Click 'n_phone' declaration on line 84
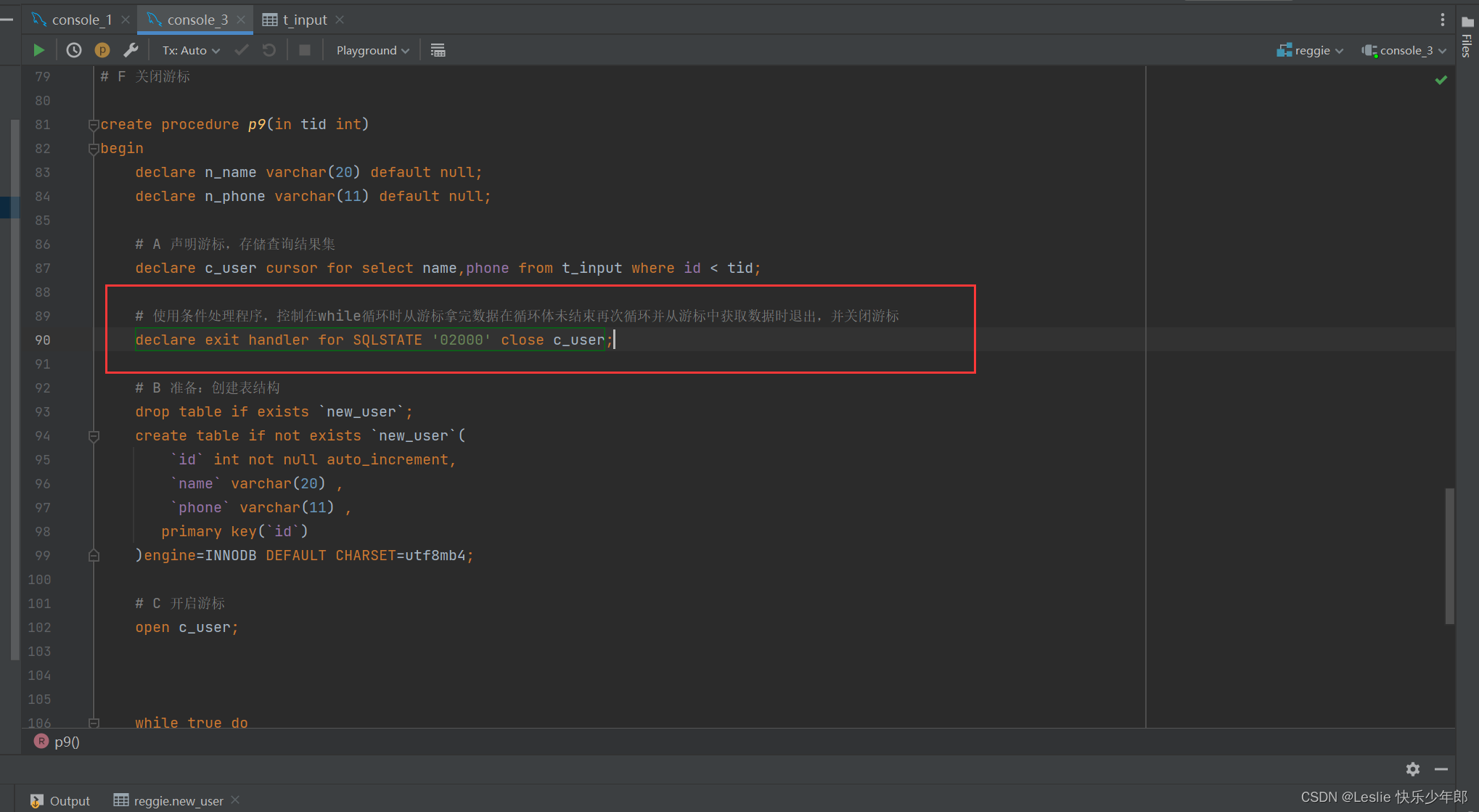Image resolution: width=1479 pixels, height=812 pixels. [x=234, y=197]
